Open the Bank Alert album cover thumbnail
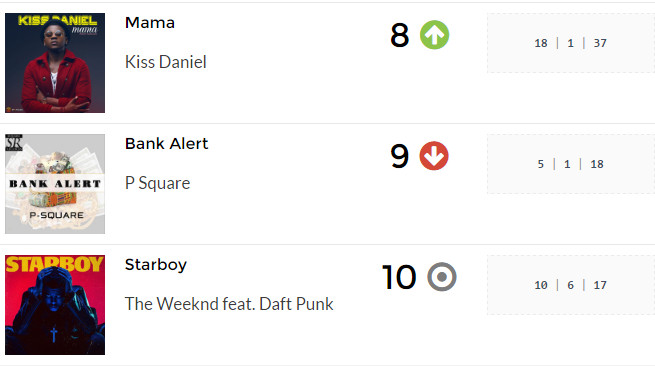The height and width of the screenshot is (388, 655). coord(55,184)
